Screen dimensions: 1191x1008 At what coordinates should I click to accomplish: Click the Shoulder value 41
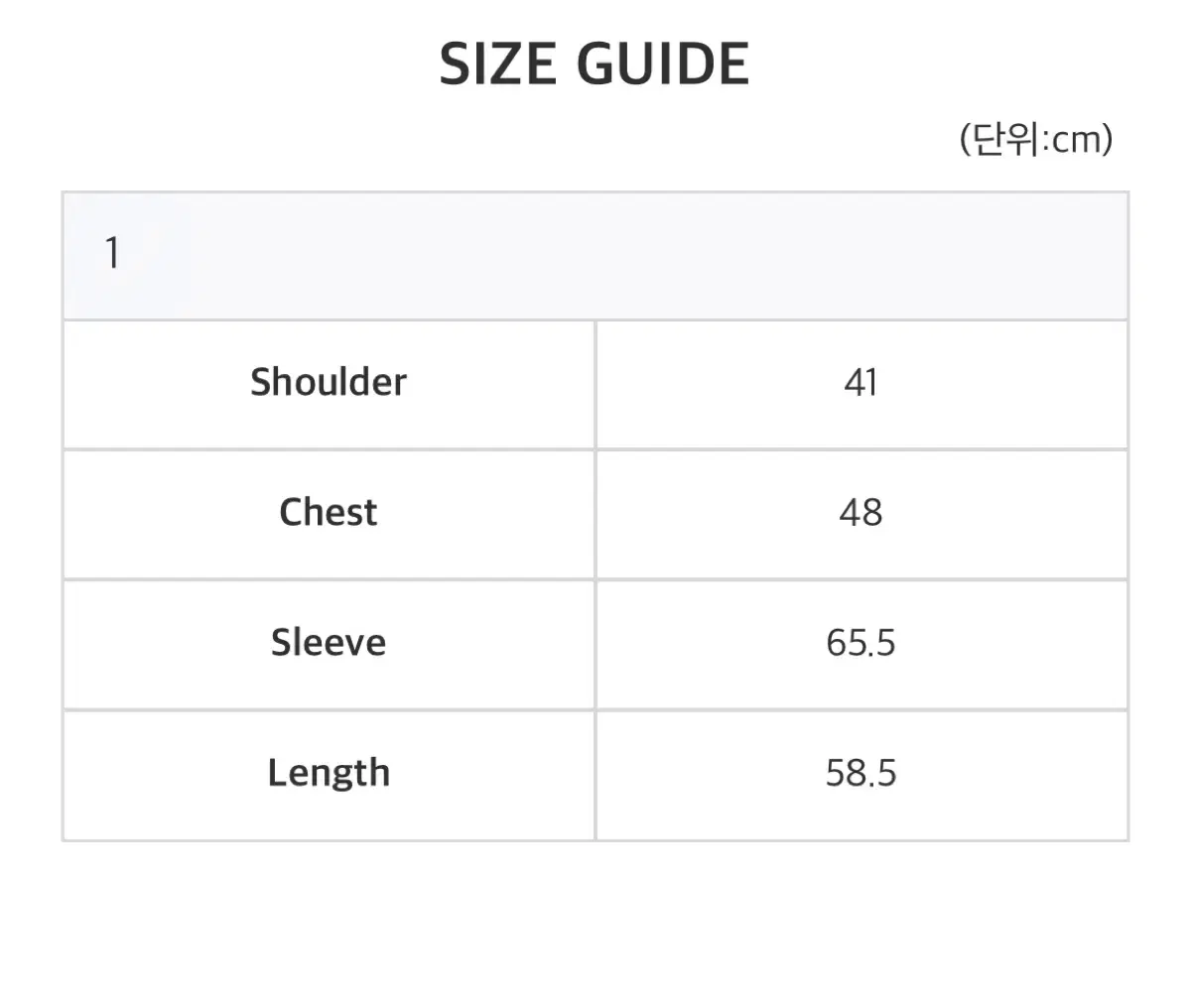tap(860, 383)
